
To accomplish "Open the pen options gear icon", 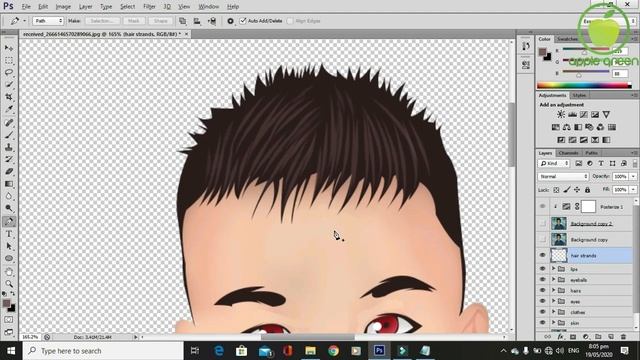I will pyautogui.click(x=230, y=21).
